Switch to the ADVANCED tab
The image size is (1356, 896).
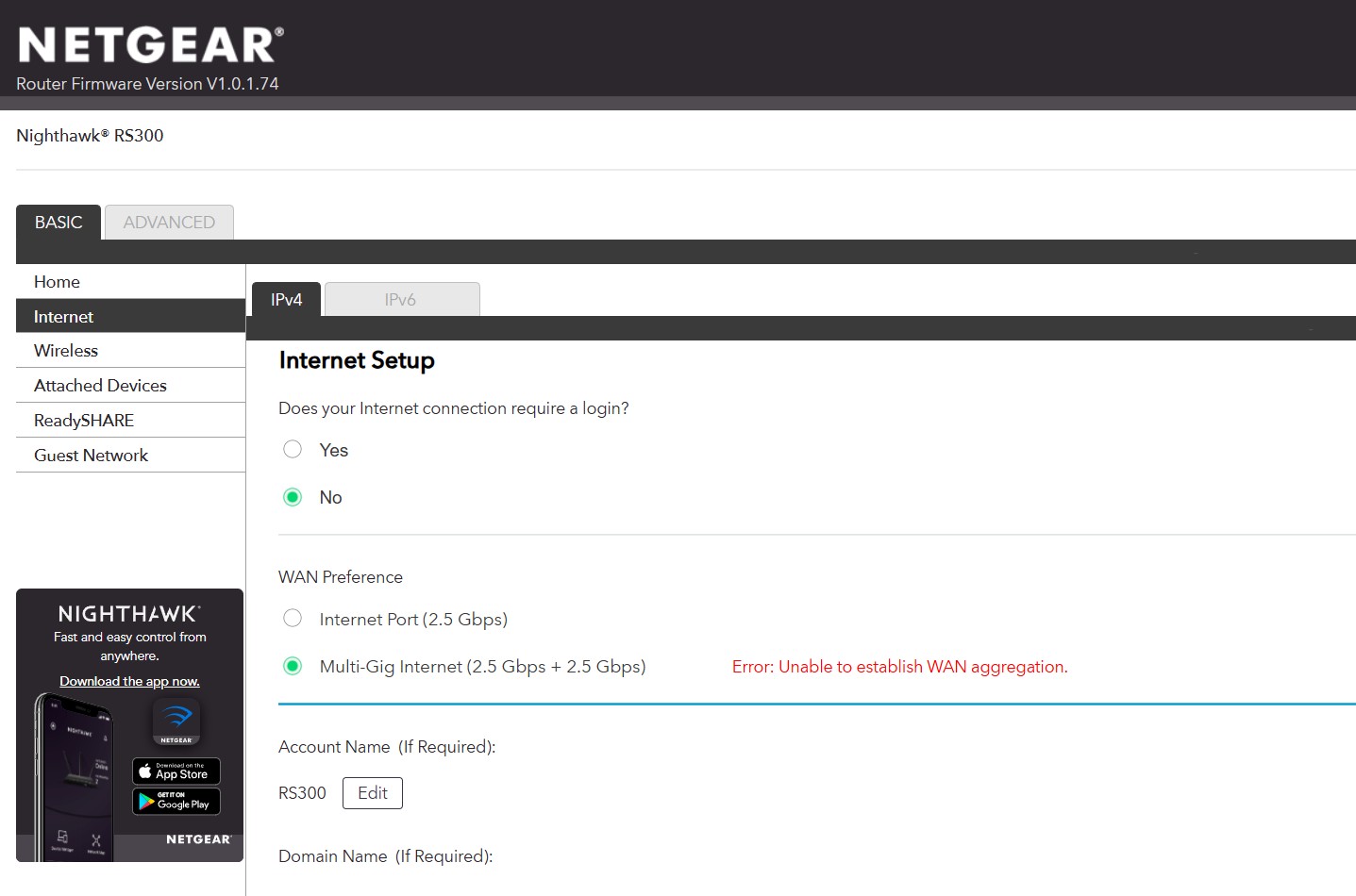point(169,223)
